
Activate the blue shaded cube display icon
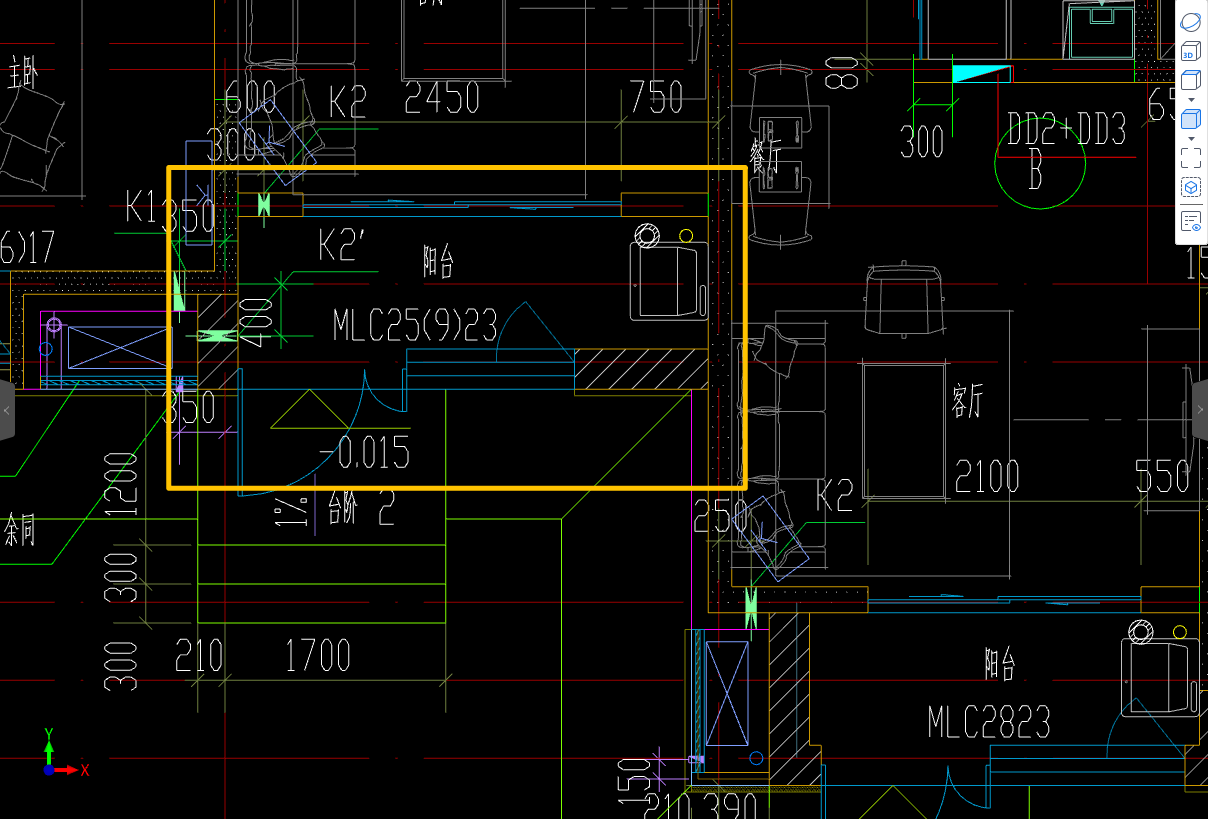[x=1190, y=118]
